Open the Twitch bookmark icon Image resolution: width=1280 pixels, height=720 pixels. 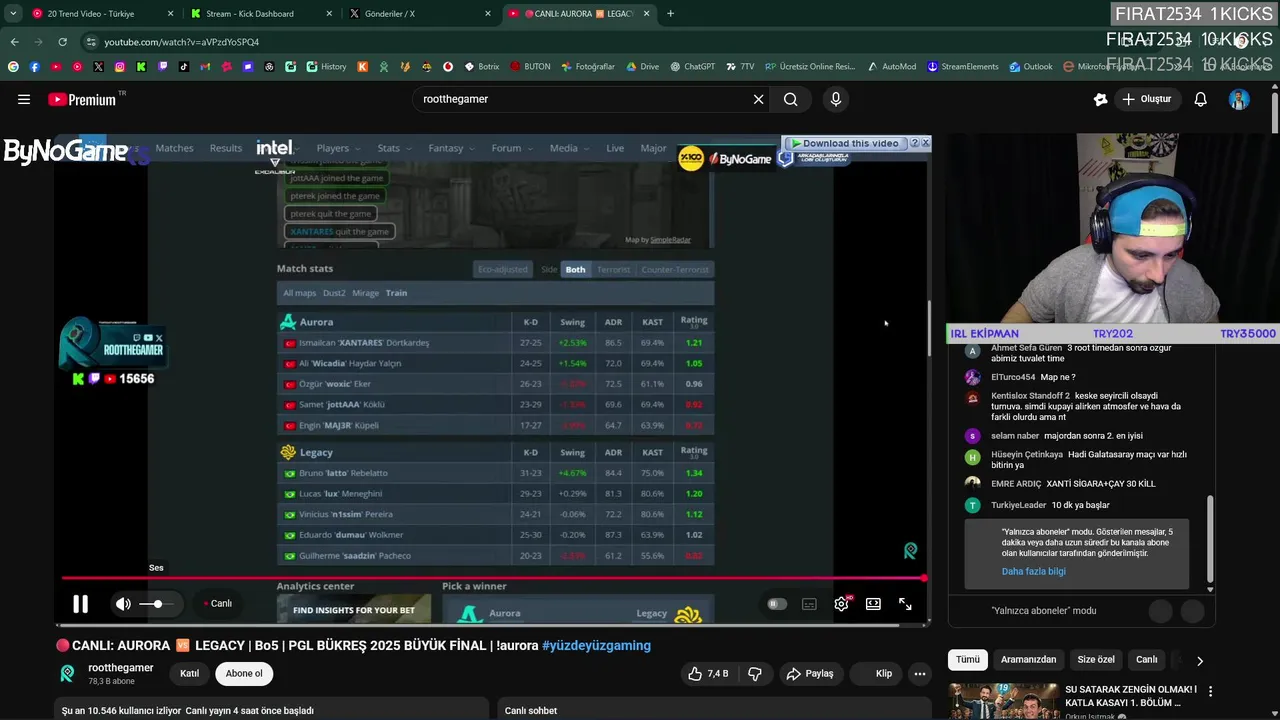pyautogui.click(x=162, y=67)
